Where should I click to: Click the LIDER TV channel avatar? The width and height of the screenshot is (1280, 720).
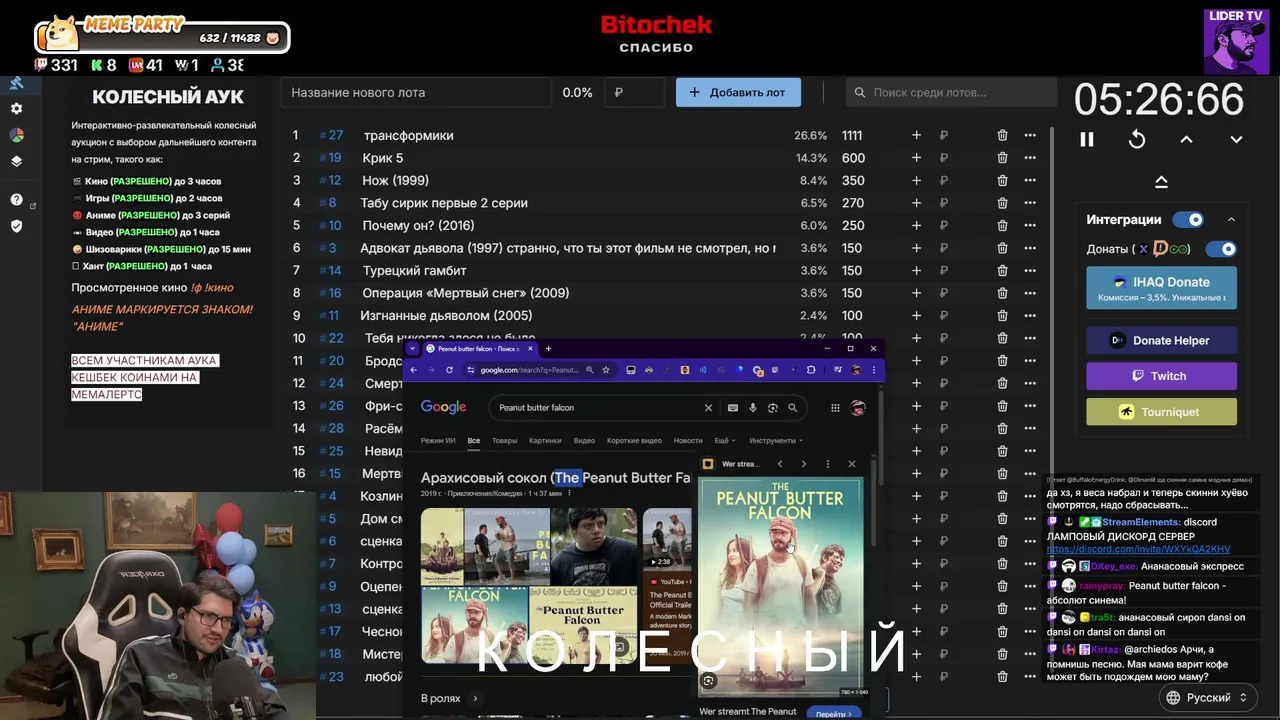(x=1236, y=41)
